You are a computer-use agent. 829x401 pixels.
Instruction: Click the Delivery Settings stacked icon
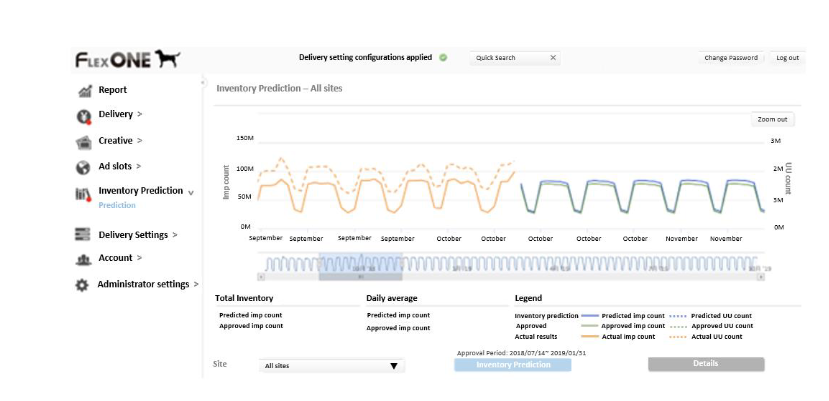pos(84,235)
